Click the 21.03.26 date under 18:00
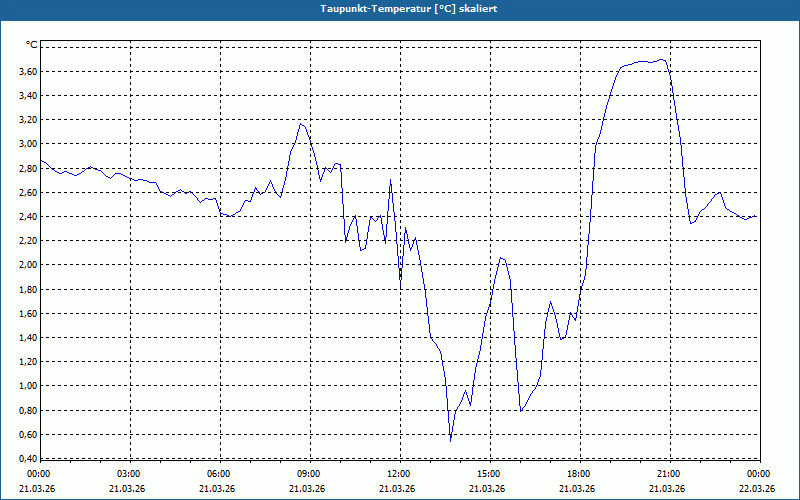Image resolution: width=800 pixels, height=500 pixels. pyautogui.click(x=577, y=489)
